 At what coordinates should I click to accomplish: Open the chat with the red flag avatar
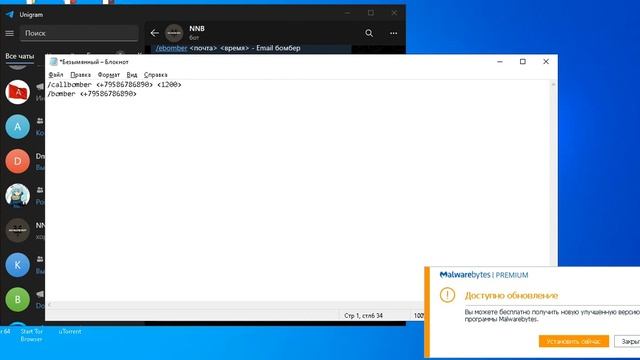[18, 92]
